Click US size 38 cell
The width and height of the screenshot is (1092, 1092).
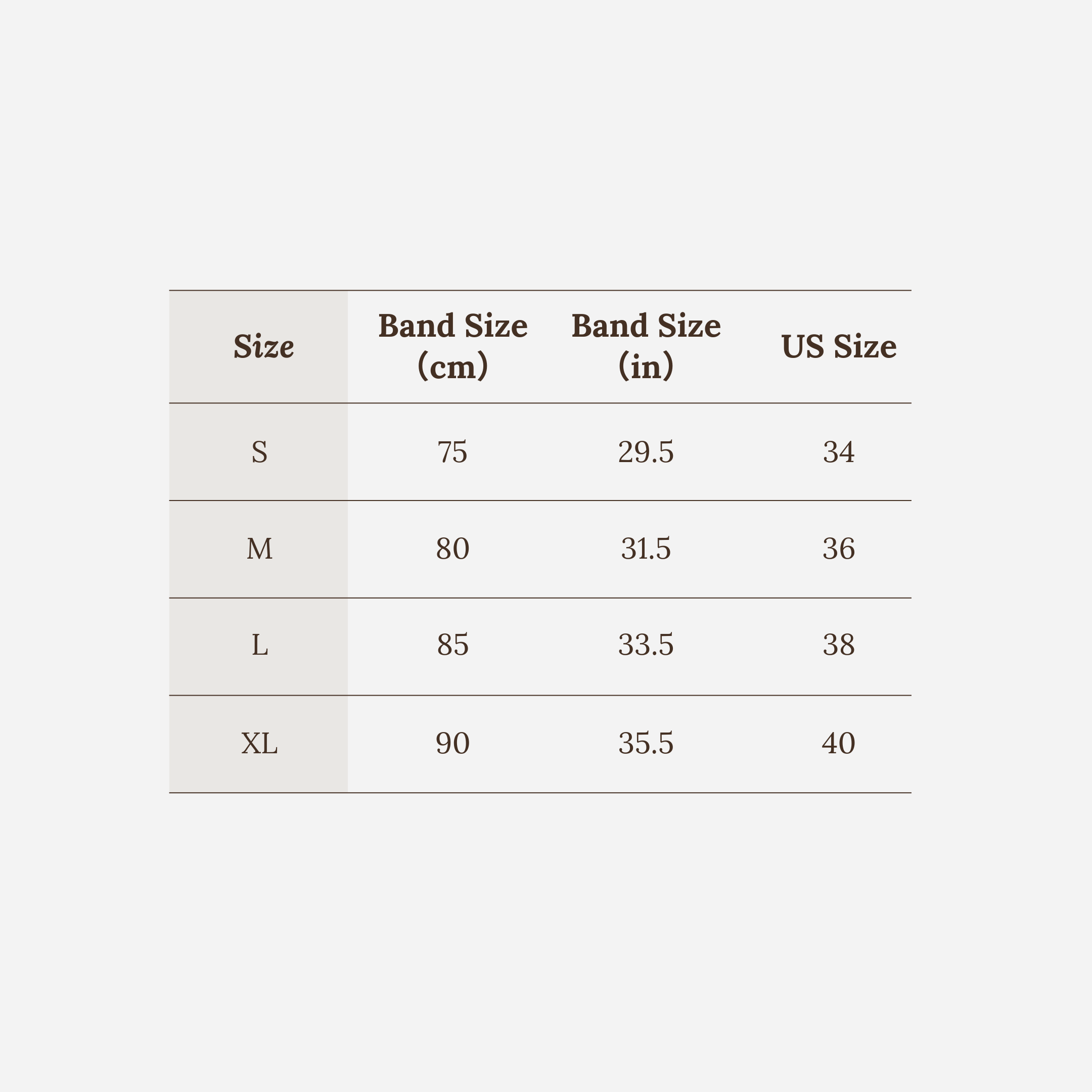pos(839,645)
